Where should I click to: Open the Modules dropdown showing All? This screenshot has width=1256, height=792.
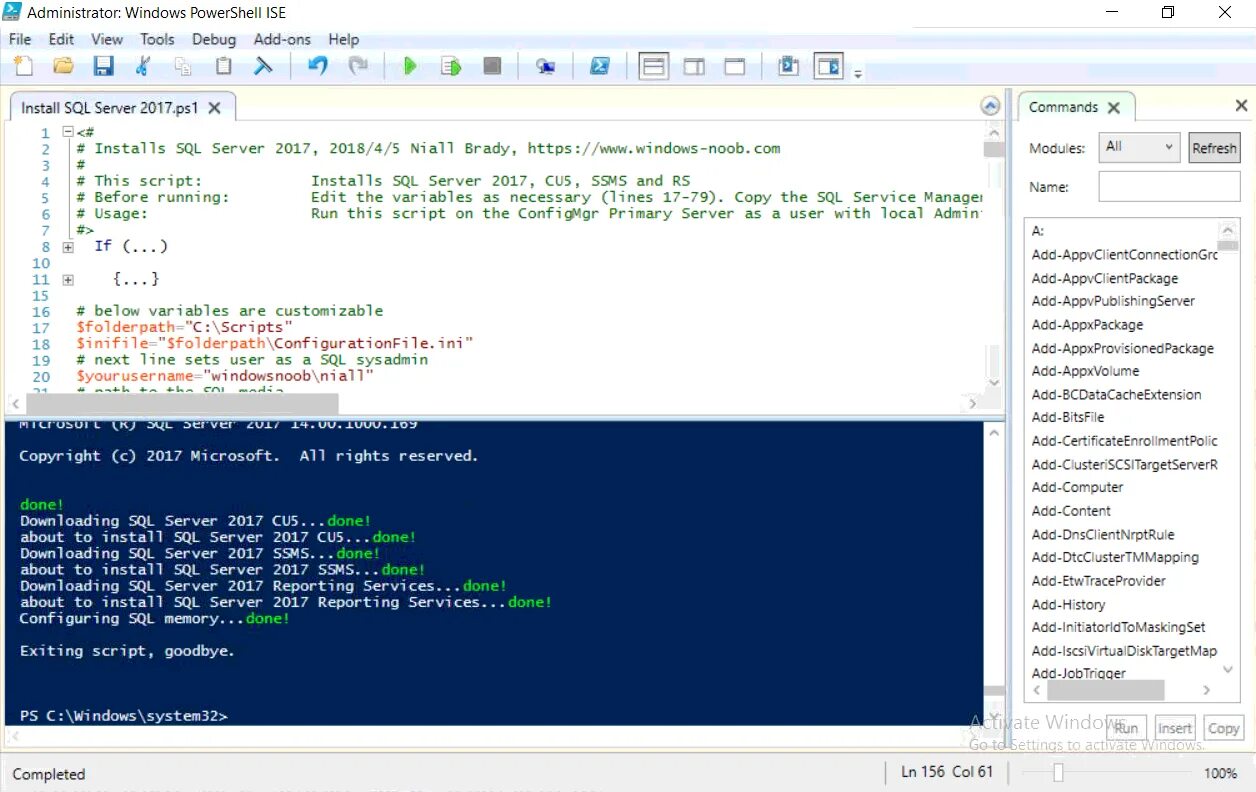(x=1139, y=147)
